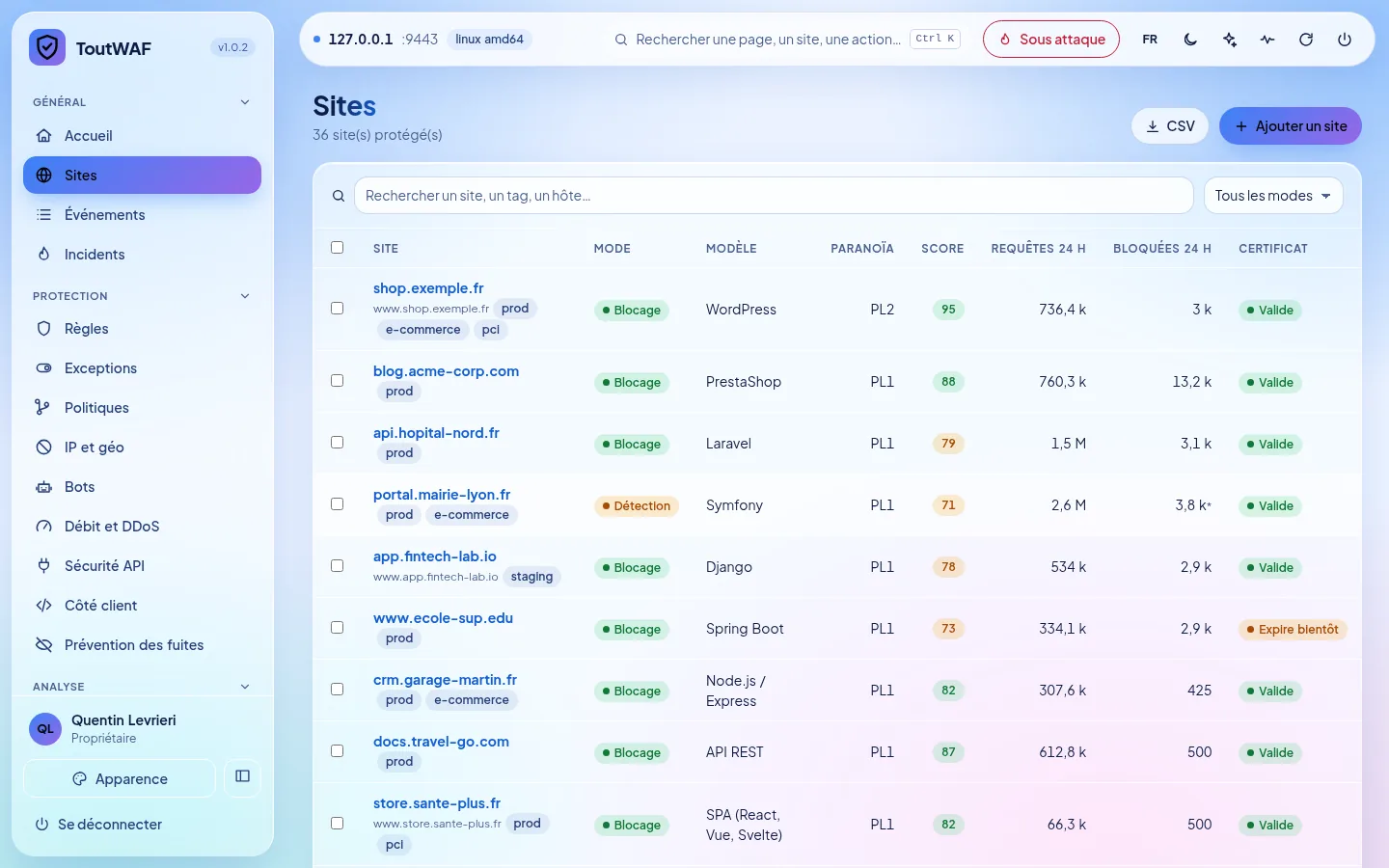
Task: Click the search magnifier in sites table
Action: tap(339, 196)
